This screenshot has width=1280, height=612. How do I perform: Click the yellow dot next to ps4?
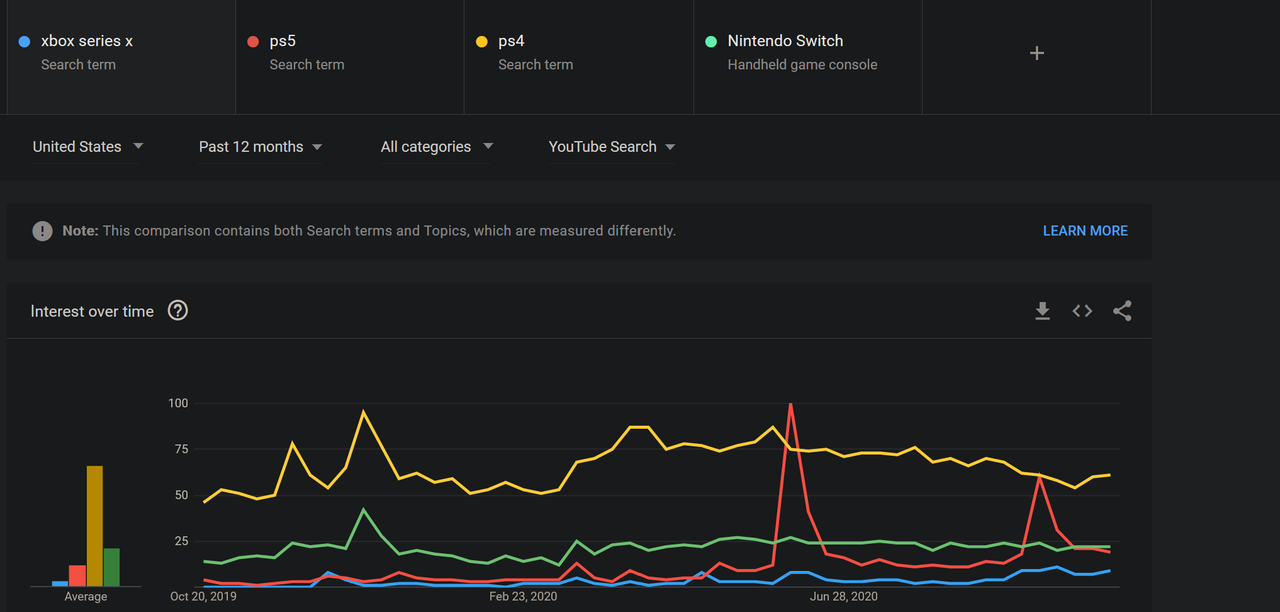pos(482,42)
